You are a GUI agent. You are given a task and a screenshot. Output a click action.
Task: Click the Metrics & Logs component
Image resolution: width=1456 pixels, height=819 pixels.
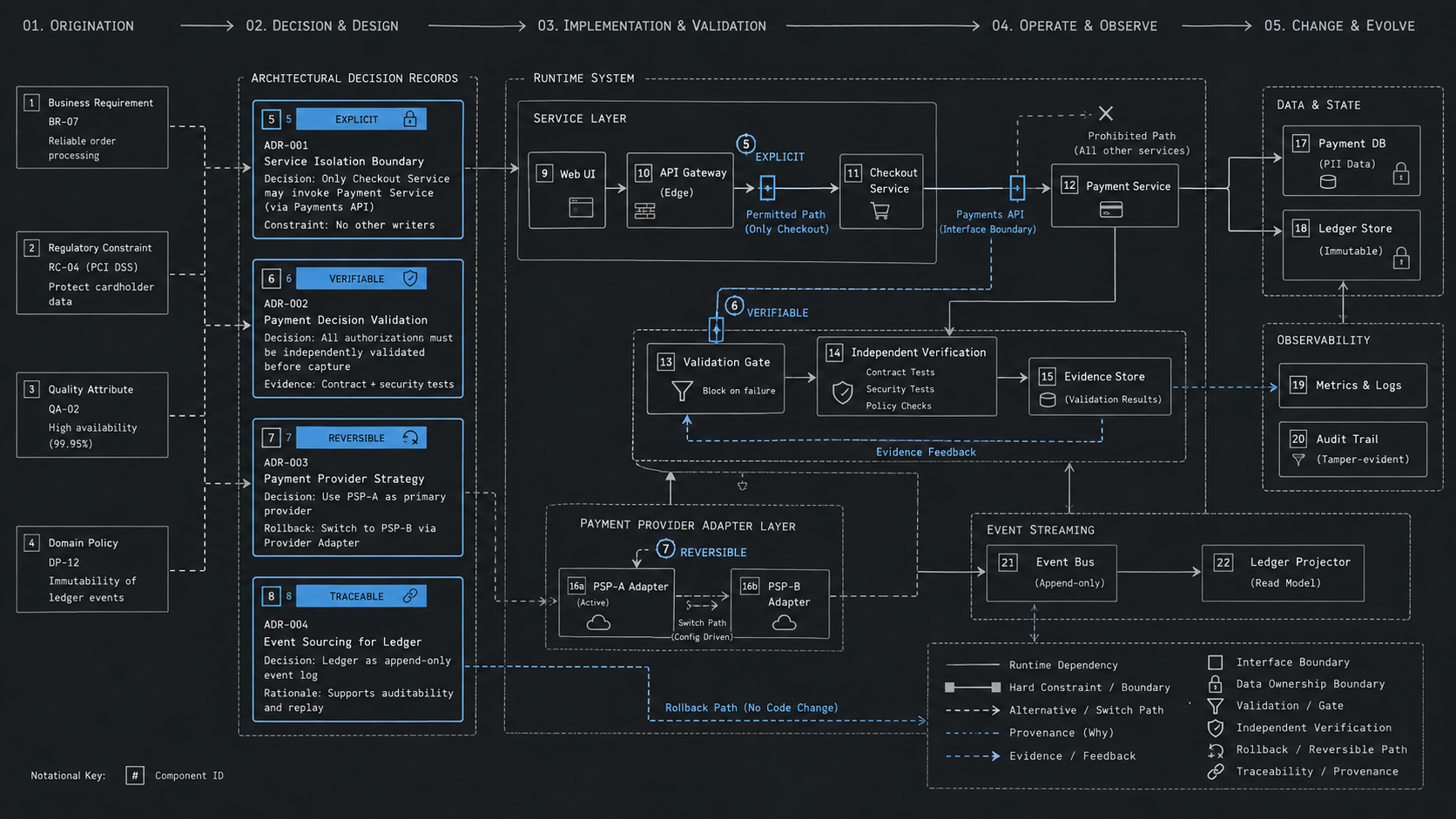click(x=1352, y=386)
